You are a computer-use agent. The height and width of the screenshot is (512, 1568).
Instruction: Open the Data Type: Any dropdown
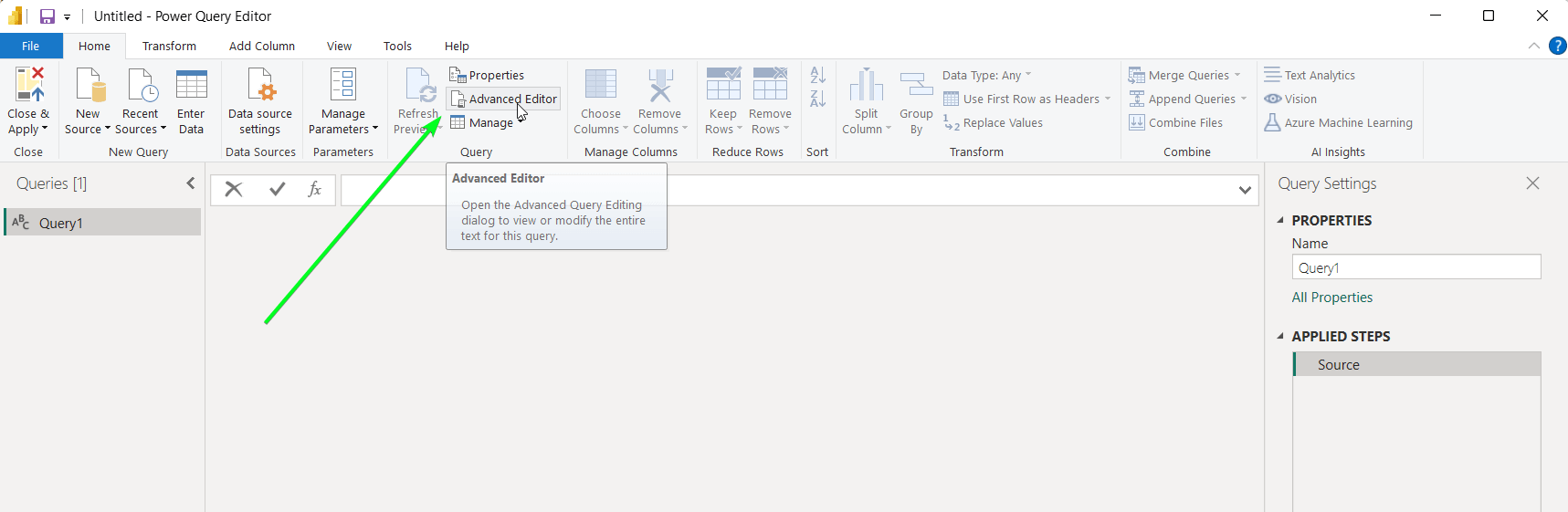tap(987, 75)
